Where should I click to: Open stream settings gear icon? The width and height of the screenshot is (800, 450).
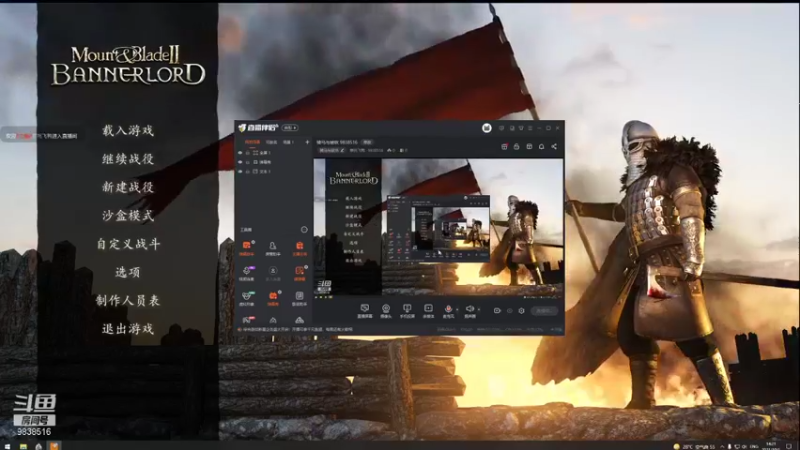[521, 310]
